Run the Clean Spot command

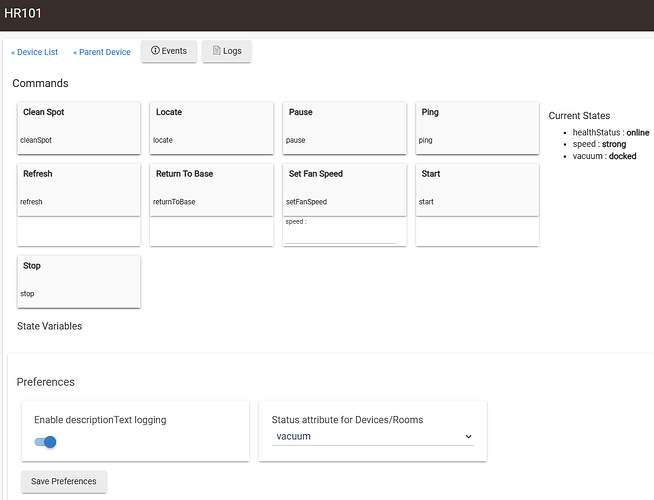(79, 128)
